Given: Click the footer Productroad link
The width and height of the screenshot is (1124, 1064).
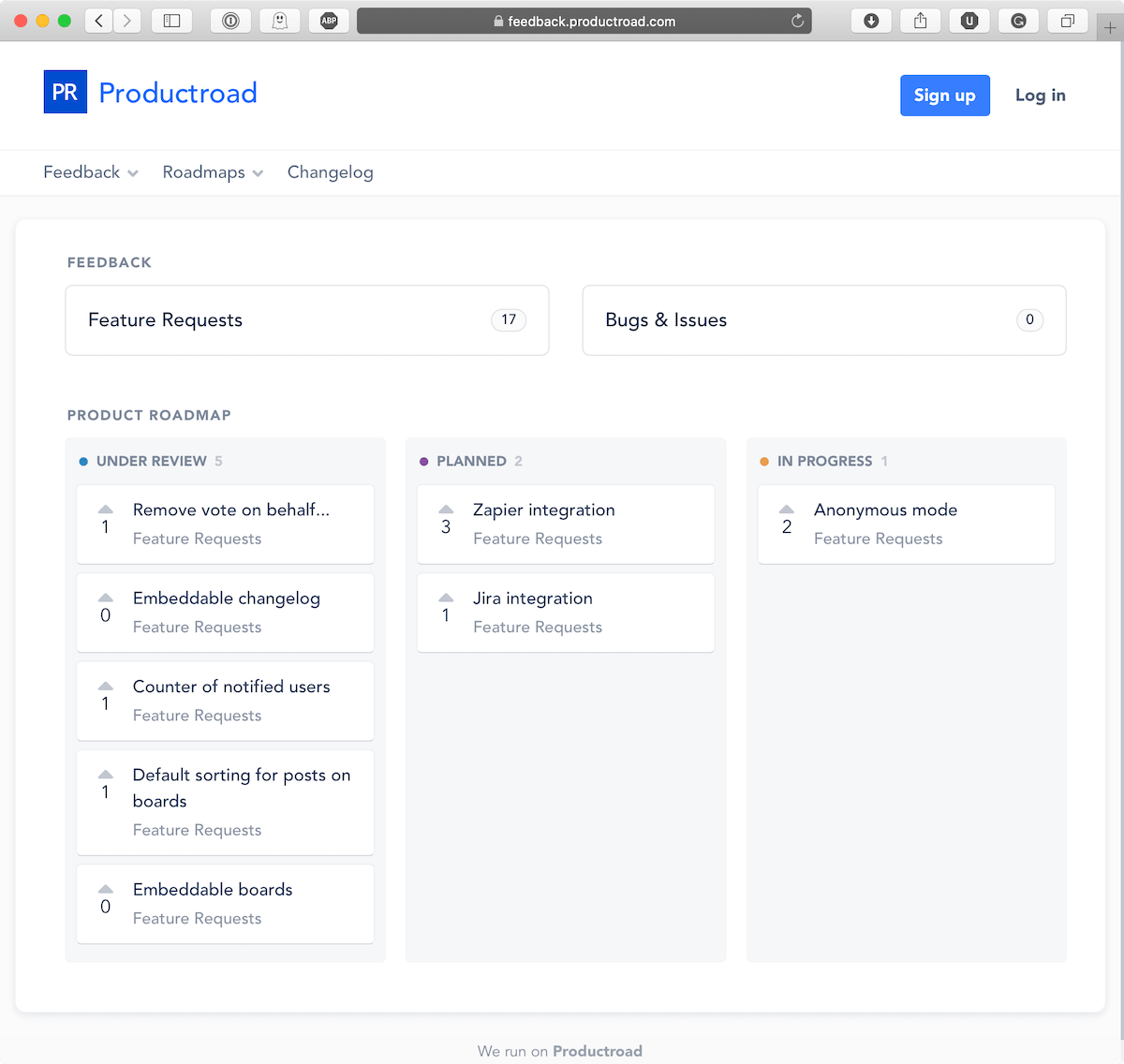Looking at the screenshot, I should (598, 1051).
